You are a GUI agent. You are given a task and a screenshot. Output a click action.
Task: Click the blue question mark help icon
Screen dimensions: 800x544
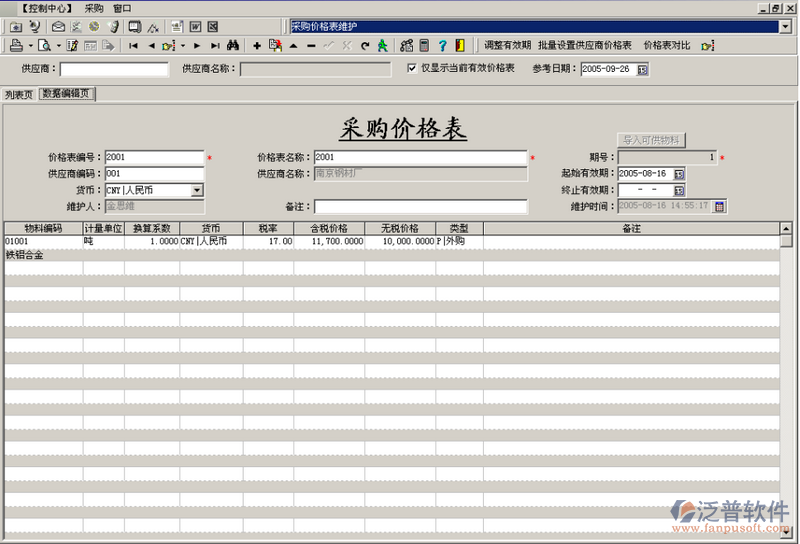pos(442,46)
